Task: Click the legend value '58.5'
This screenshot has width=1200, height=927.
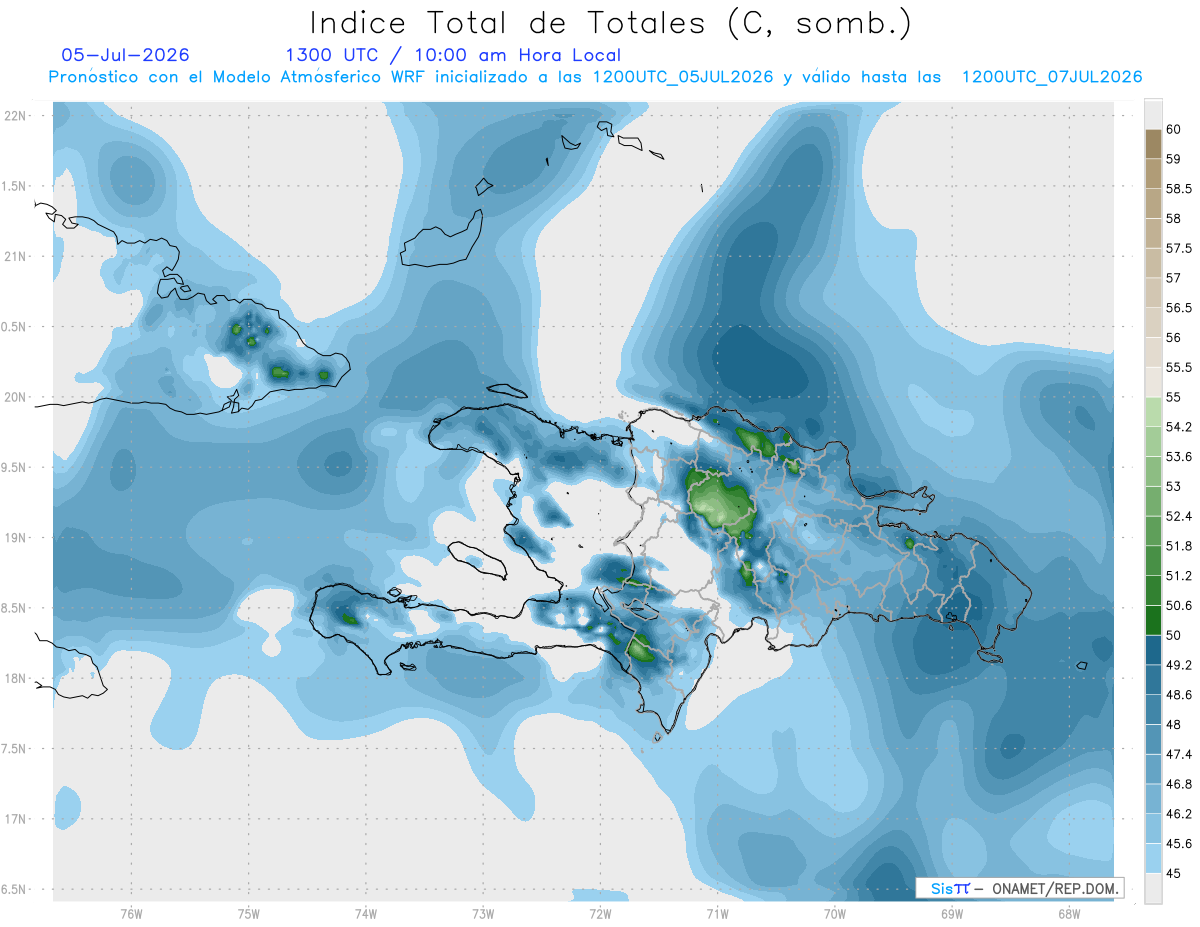Action: (x=1179, y=189)
